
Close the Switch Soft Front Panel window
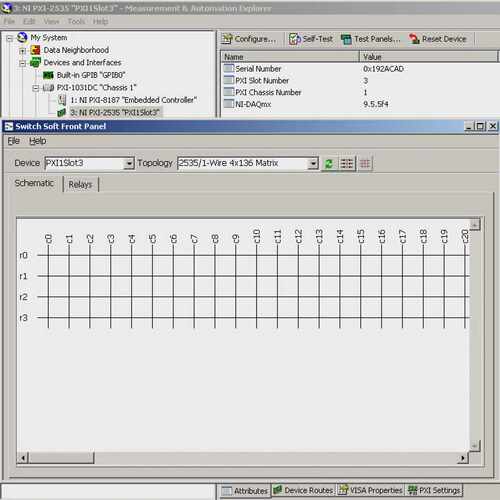(492, 126)
